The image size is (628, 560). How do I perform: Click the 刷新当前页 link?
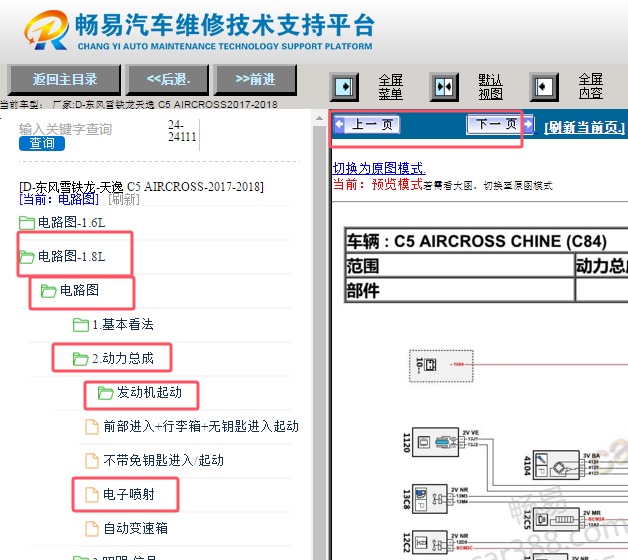pyautogui.click(x=584, y=127)
